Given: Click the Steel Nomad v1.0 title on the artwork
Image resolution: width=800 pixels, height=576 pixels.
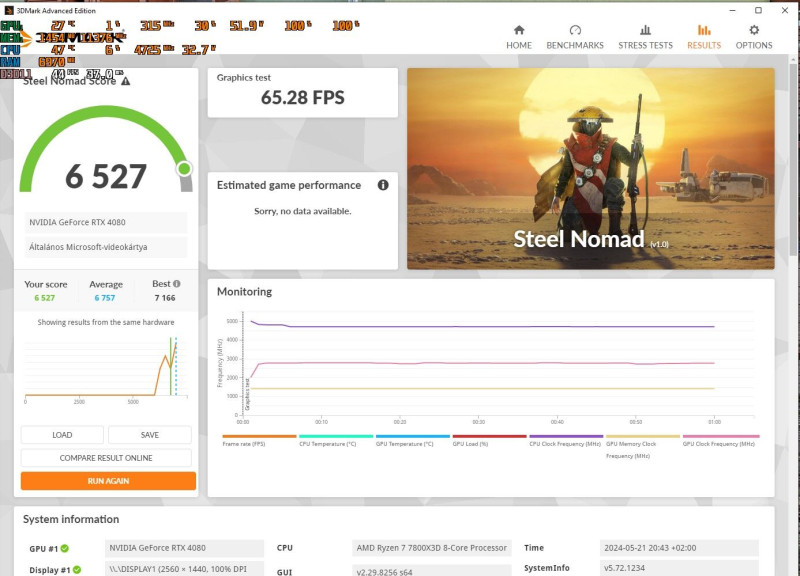Looking at the screenshot, I should [x=591, y=239].
